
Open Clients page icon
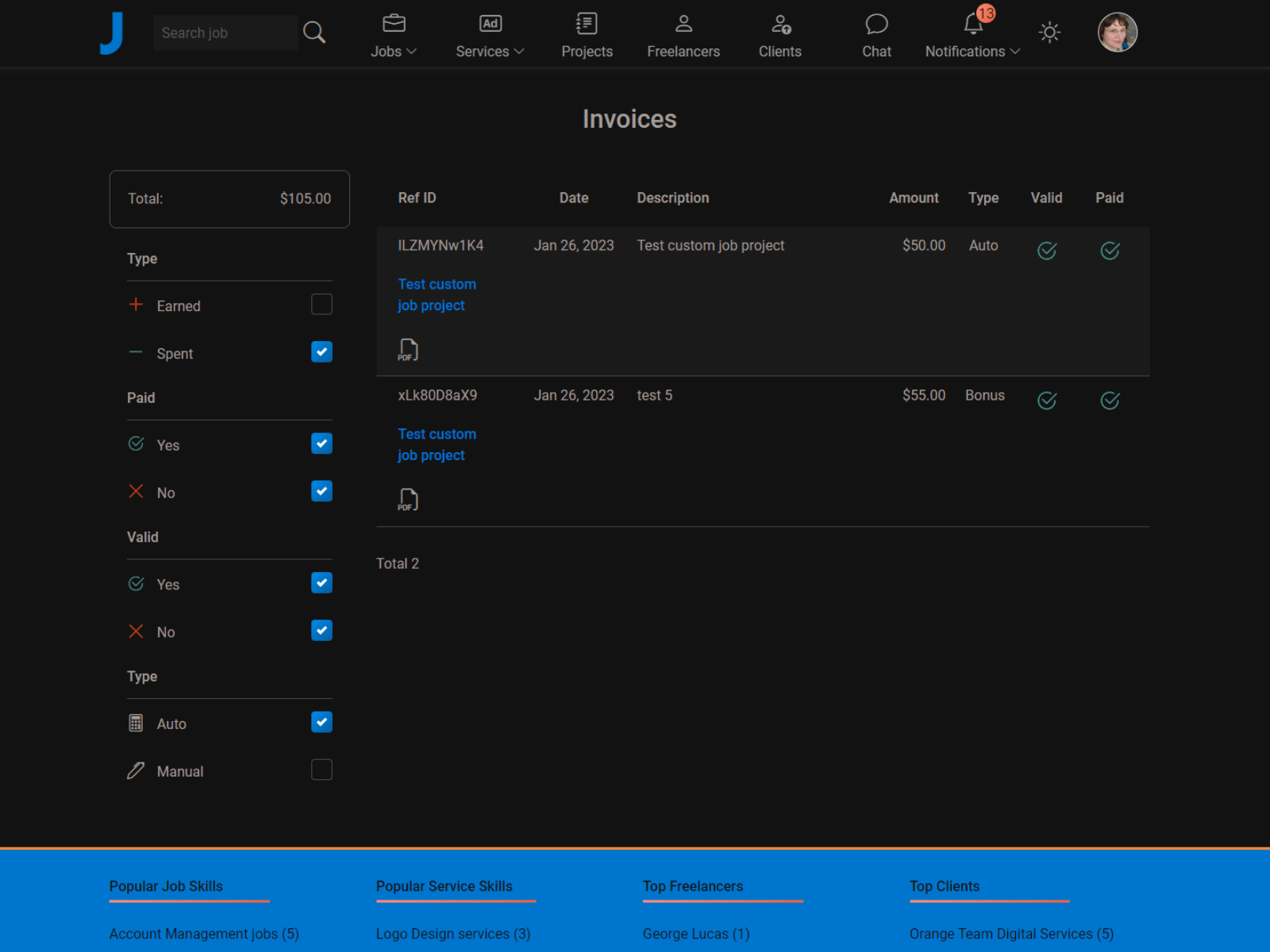click(x=780, y=25)
